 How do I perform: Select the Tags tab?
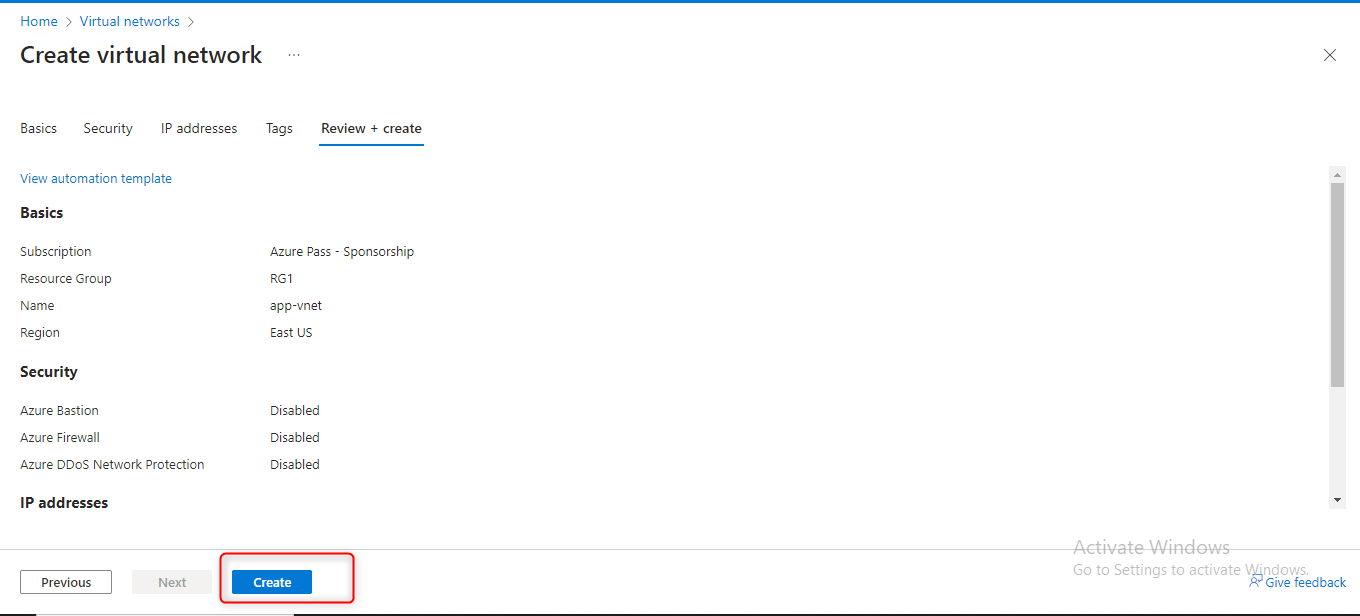coord(279,128)
